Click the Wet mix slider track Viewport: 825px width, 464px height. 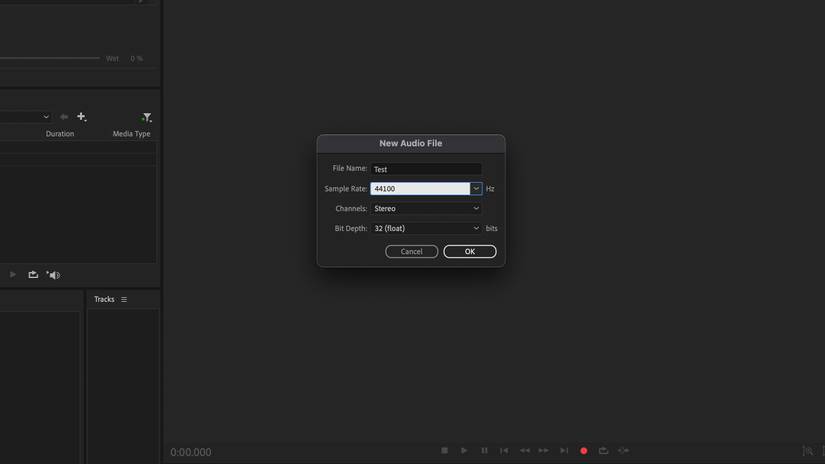[x=50, y=58]
